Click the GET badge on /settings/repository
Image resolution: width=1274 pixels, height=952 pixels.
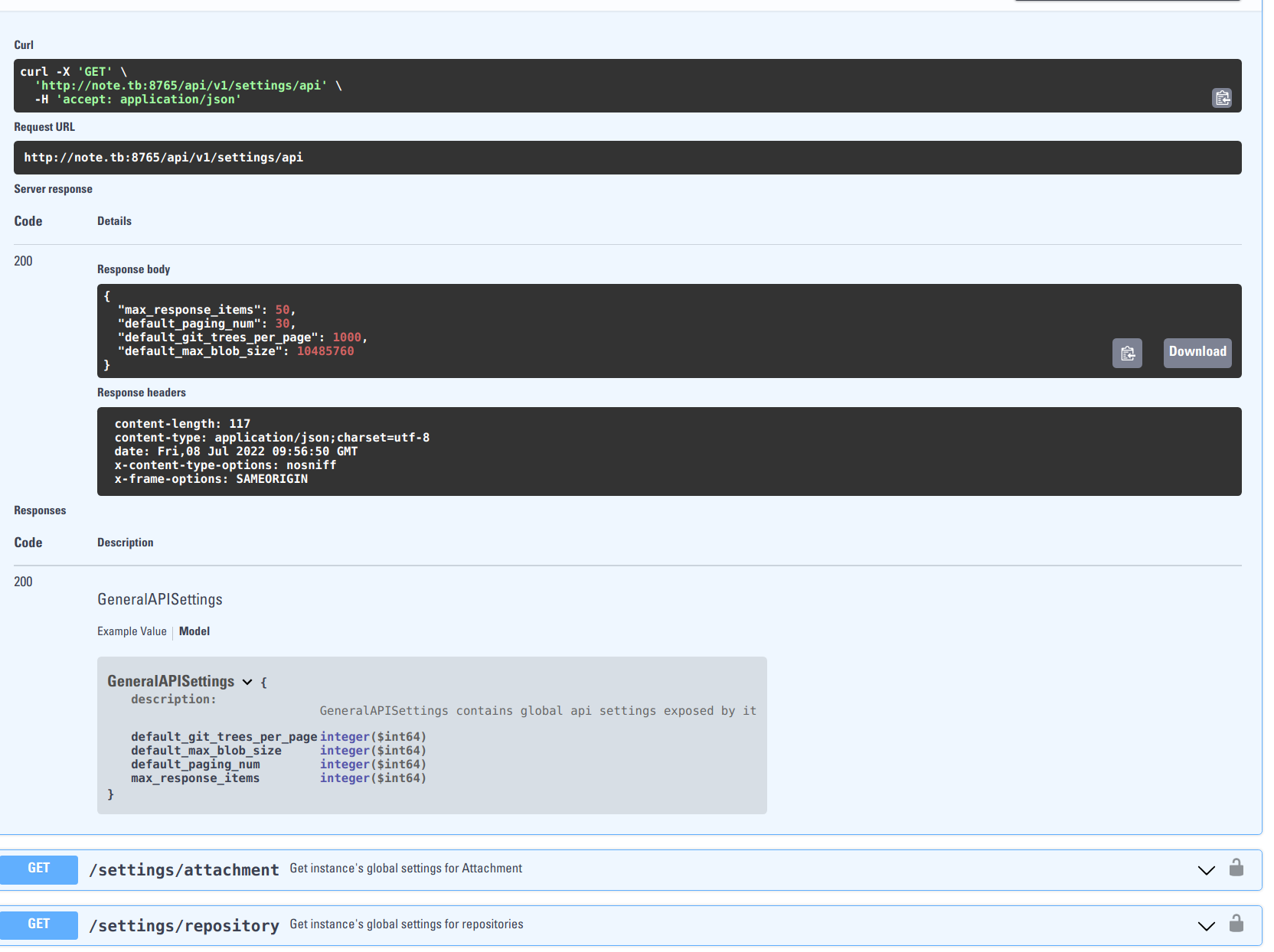click(x=39, y=924)
